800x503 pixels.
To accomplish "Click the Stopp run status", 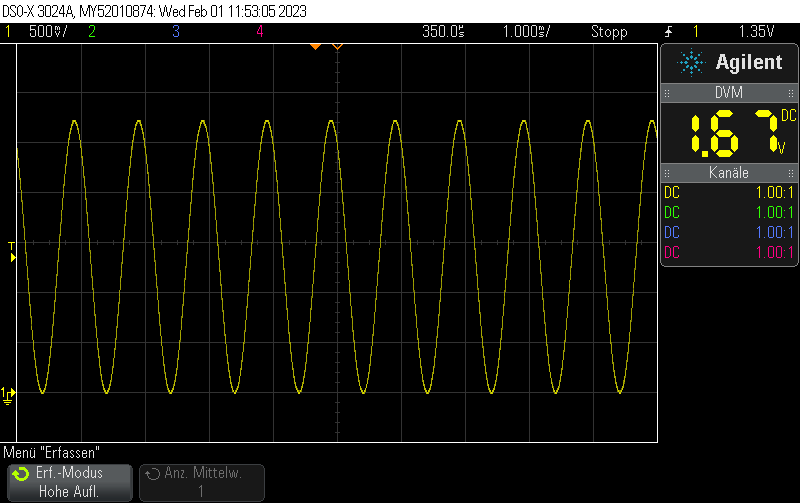I will tap(609, 32).
